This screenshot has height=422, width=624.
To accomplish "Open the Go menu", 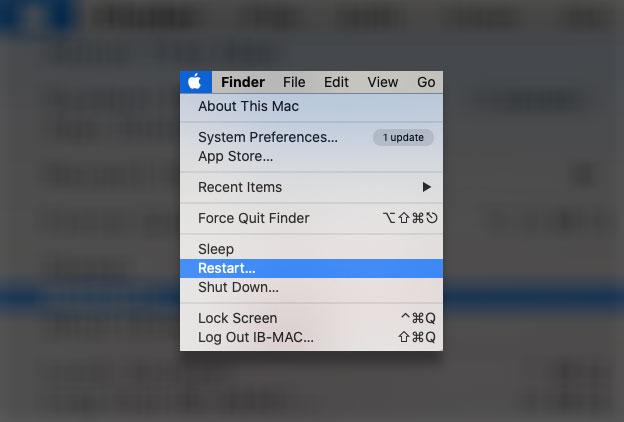I will pos(426,82).
